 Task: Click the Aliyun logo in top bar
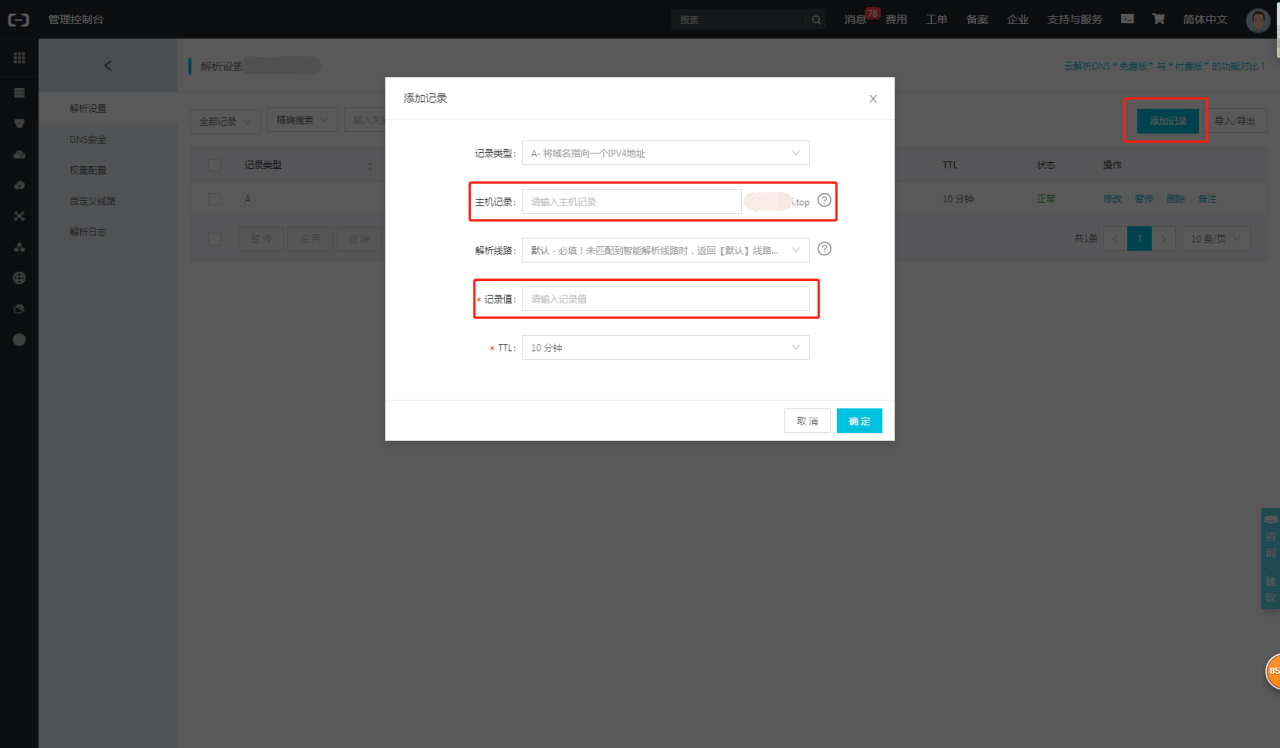tap(19, 19)
